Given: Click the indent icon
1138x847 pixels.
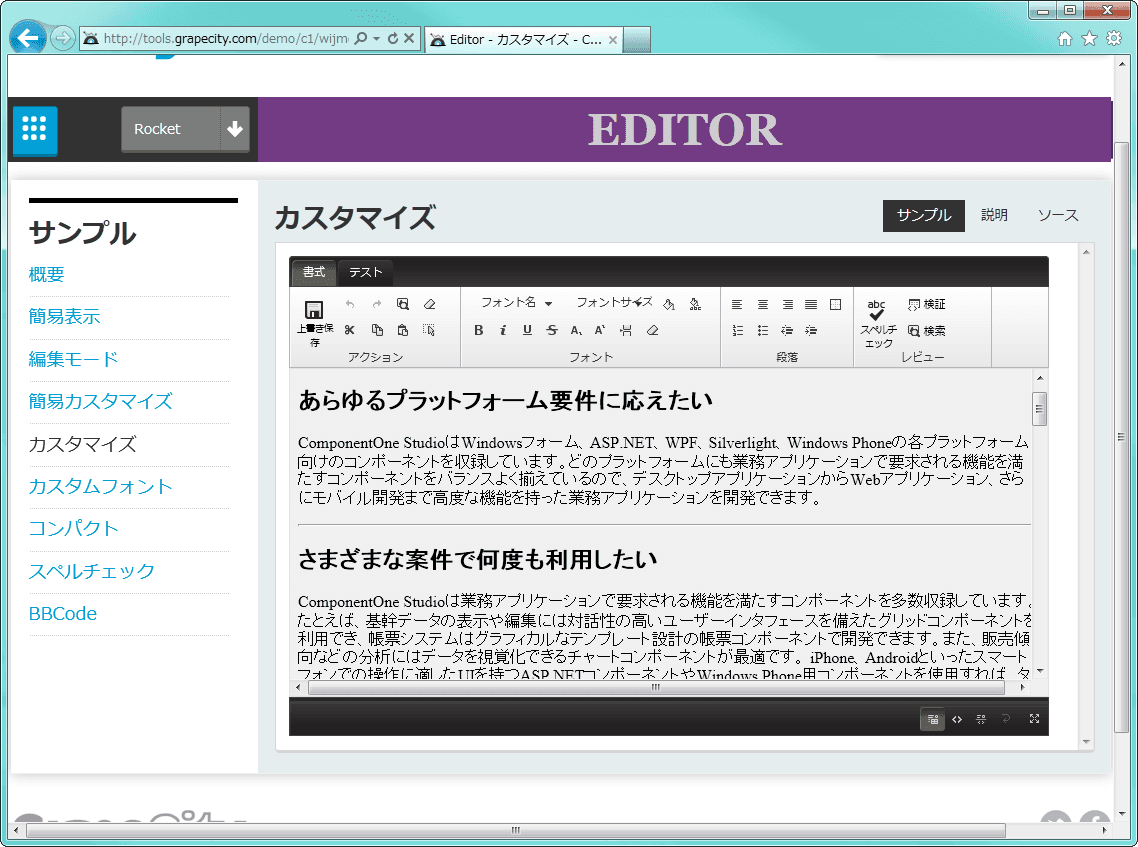Looking at the screenshot, I should tap(811, 330).
